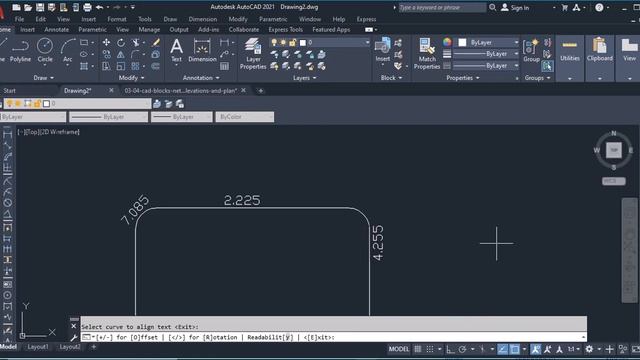The image size is (640, 360).
Task: Click the Fillet tool icon
Action: tap(136, 54)
